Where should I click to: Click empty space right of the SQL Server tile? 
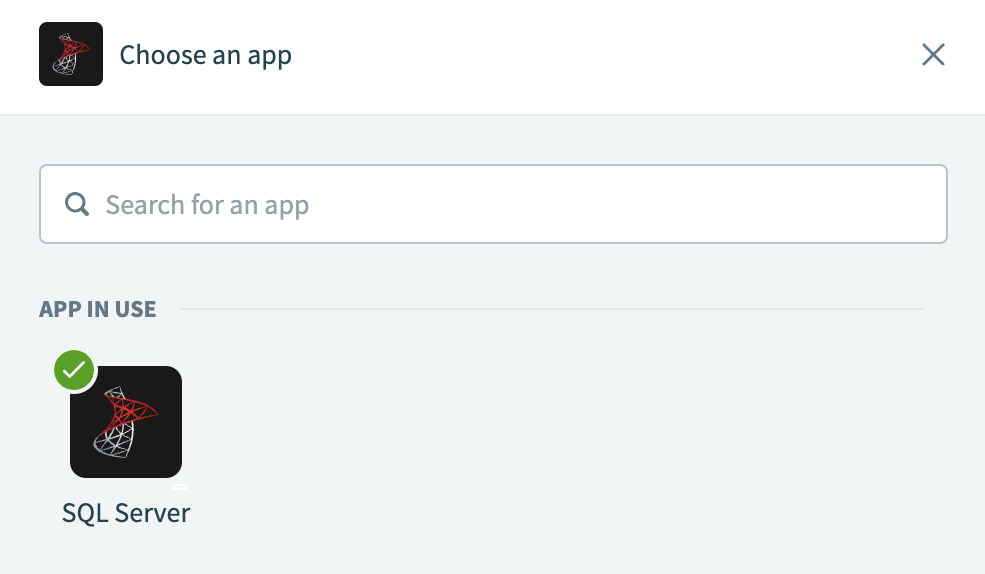point(500,430)
